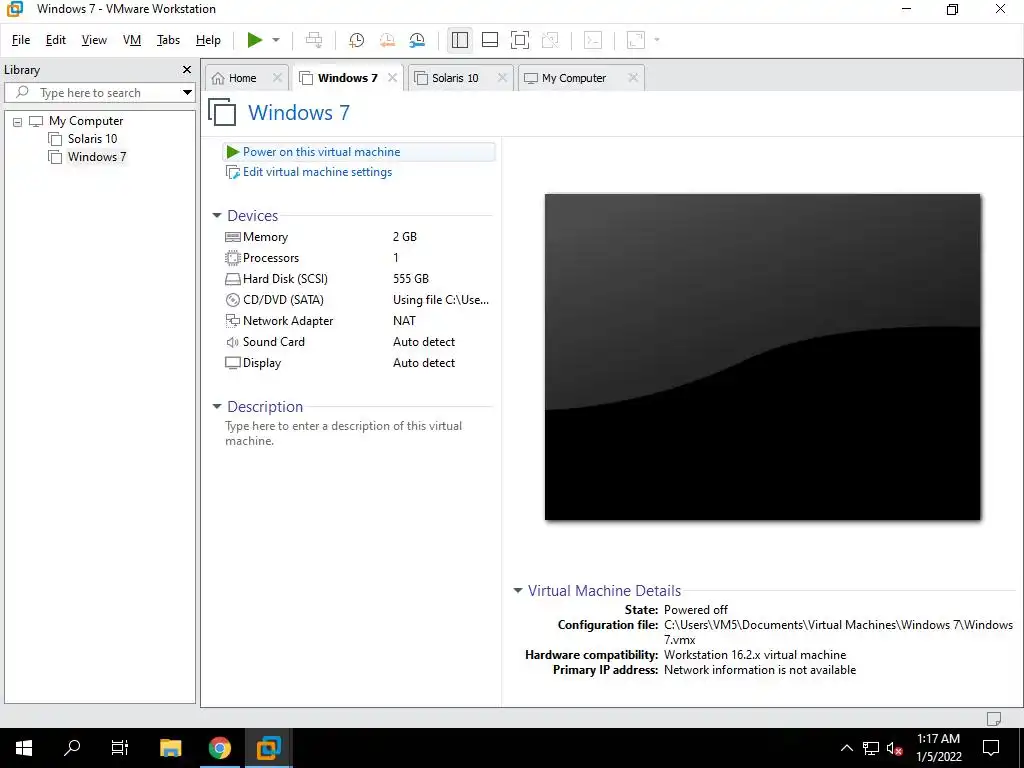The image size is (1024, 768).
Task: Click the NAT network value
Action: 404,321
